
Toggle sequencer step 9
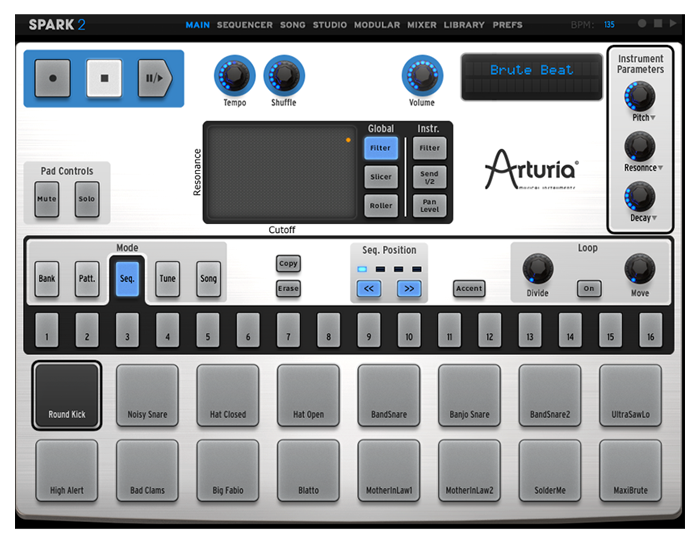click(369, 330)
